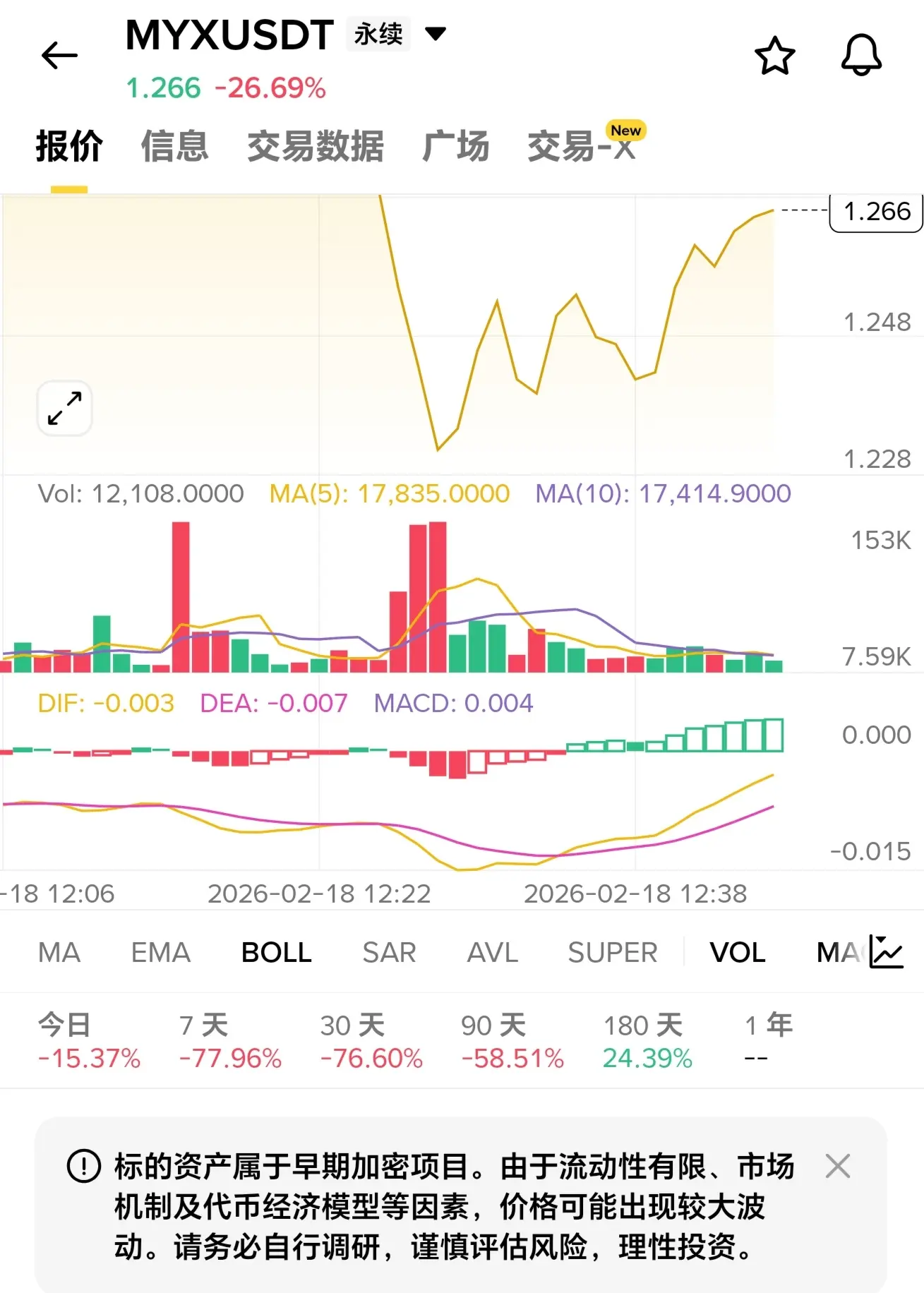Tap the 7.59K volume axis label
924x1293 pixels.
point(877,656)
